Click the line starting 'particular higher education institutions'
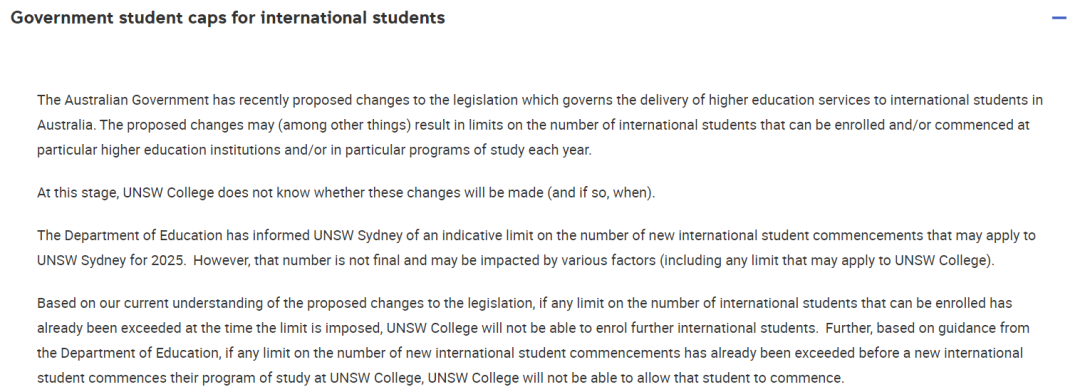Image resolution: width=1080 pixels, height=392 pixels. point(314,150)
